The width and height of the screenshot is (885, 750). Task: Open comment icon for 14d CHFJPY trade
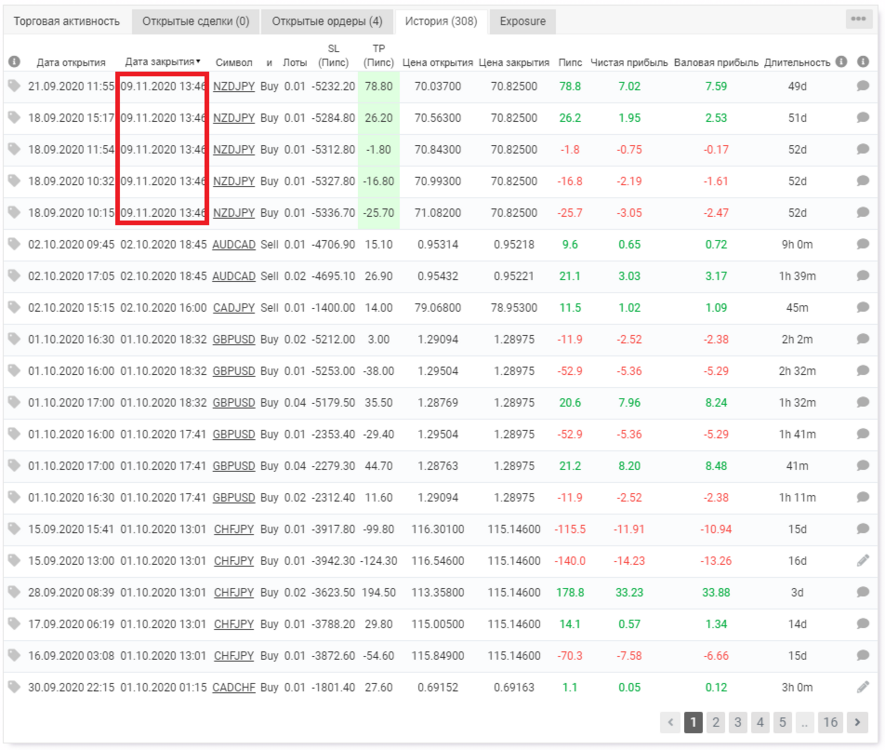pyautogui.click(x=863, y=624)
